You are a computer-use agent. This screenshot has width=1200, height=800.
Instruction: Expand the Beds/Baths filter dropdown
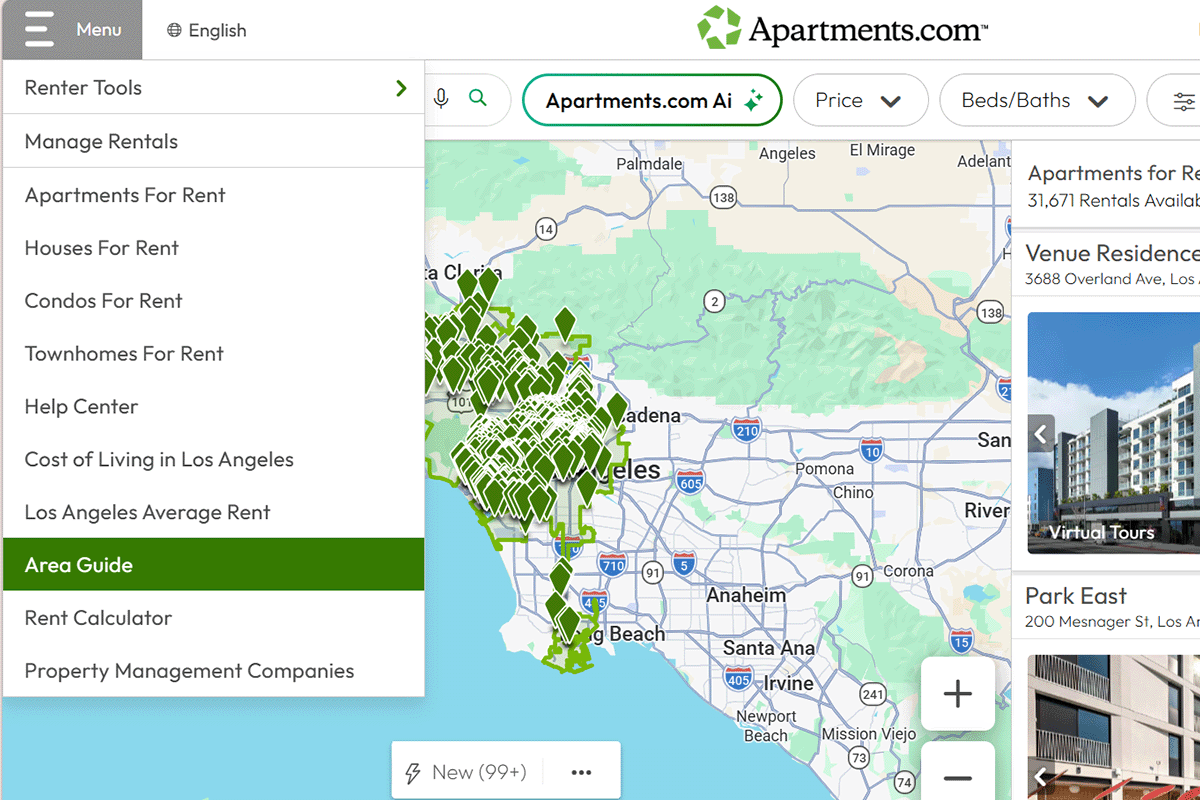pyautogui.click(x=1037, y=100)
